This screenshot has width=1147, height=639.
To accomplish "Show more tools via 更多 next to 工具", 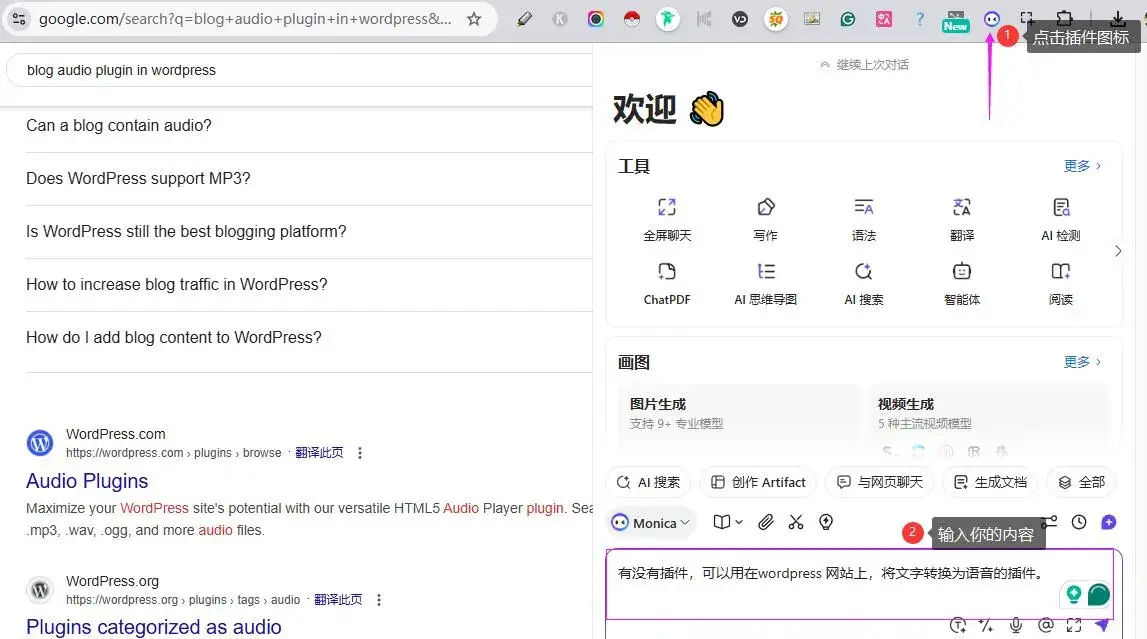I will tap(1082, 166).
